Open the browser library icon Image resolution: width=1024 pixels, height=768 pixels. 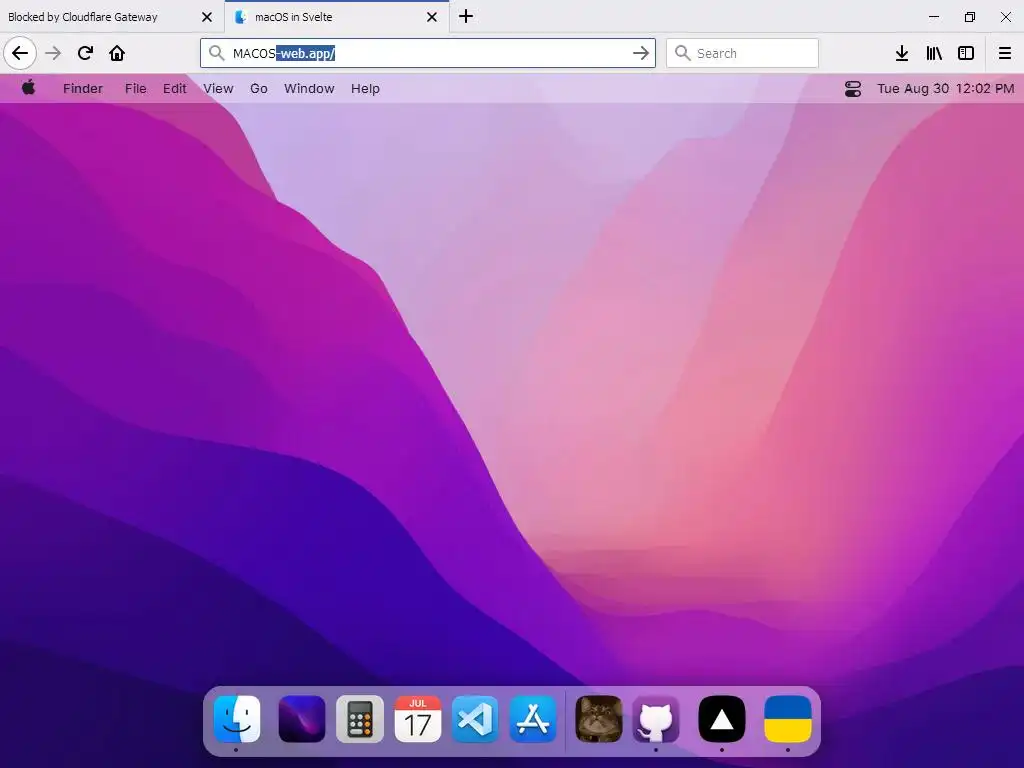pyautogui.click(x=934, y=53)
